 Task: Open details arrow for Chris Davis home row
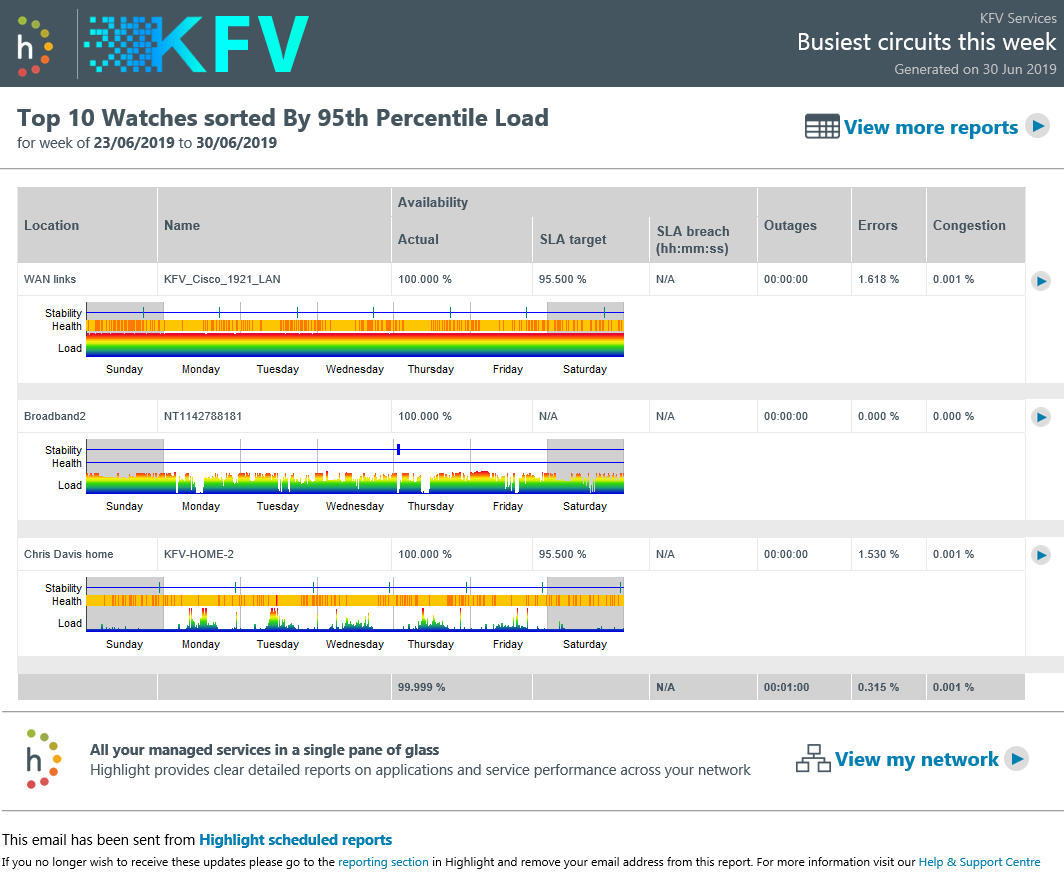1040,555
